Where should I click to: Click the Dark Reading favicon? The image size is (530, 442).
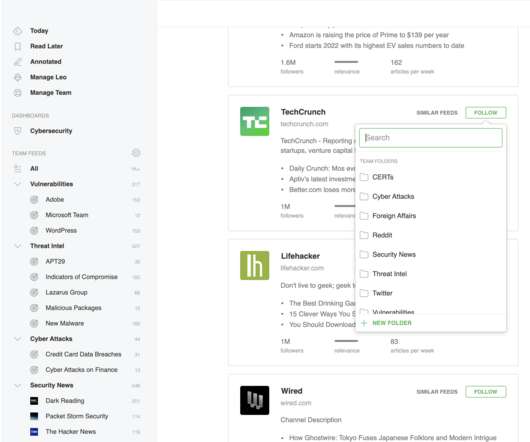34,401
